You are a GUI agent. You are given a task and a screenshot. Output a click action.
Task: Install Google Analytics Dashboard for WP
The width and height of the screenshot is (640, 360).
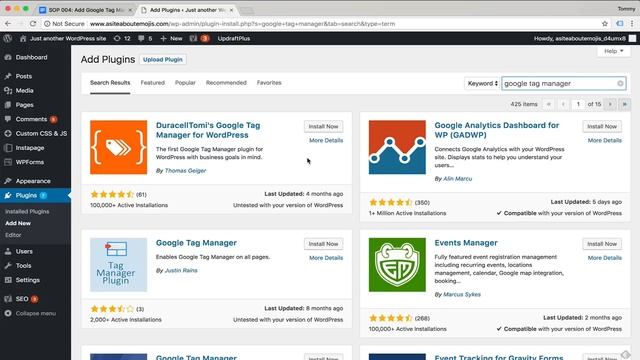click(x=602, y=127)
